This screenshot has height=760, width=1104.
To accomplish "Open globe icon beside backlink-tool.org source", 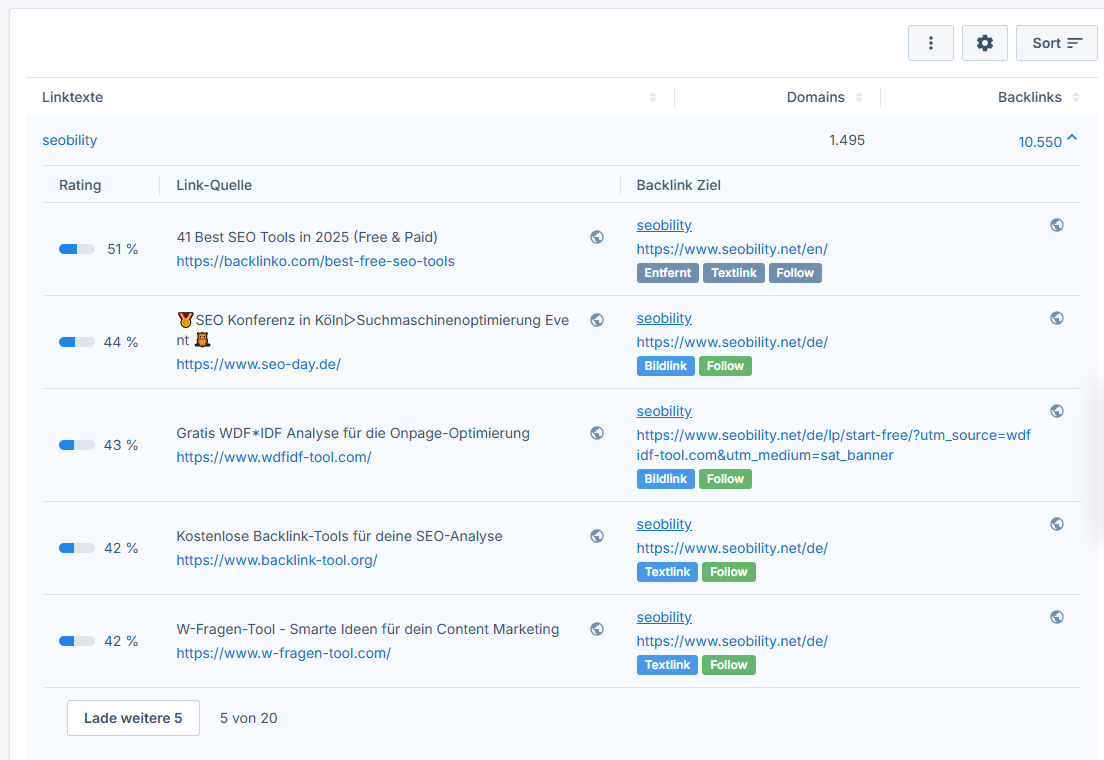I will (x=597, y=536).
